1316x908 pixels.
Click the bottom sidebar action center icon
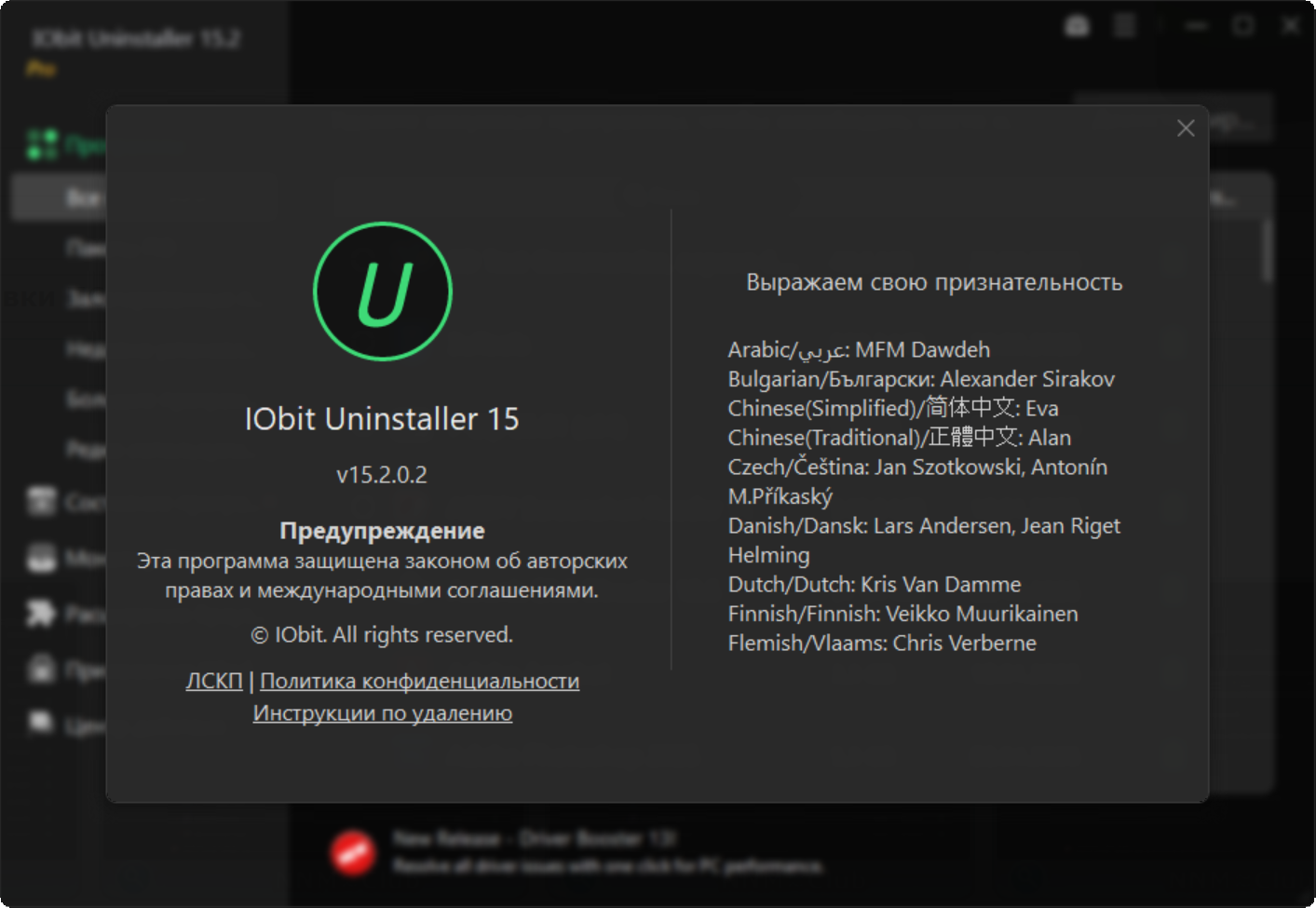pyautogui.click(x=41, y=723)
